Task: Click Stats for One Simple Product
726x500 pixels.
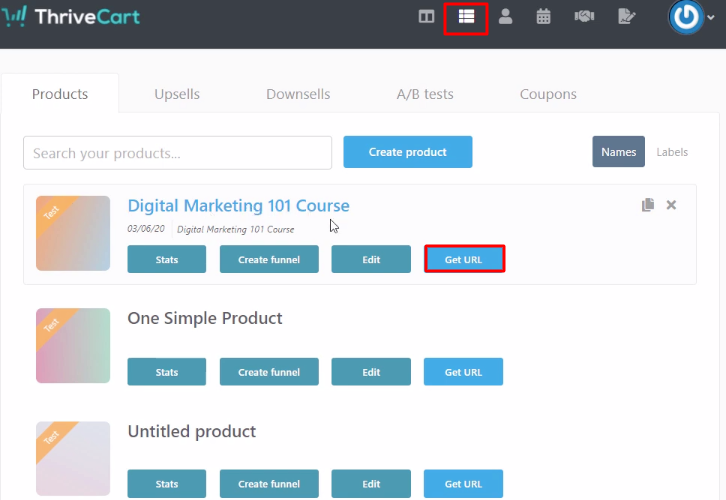Action: point(167,372)
